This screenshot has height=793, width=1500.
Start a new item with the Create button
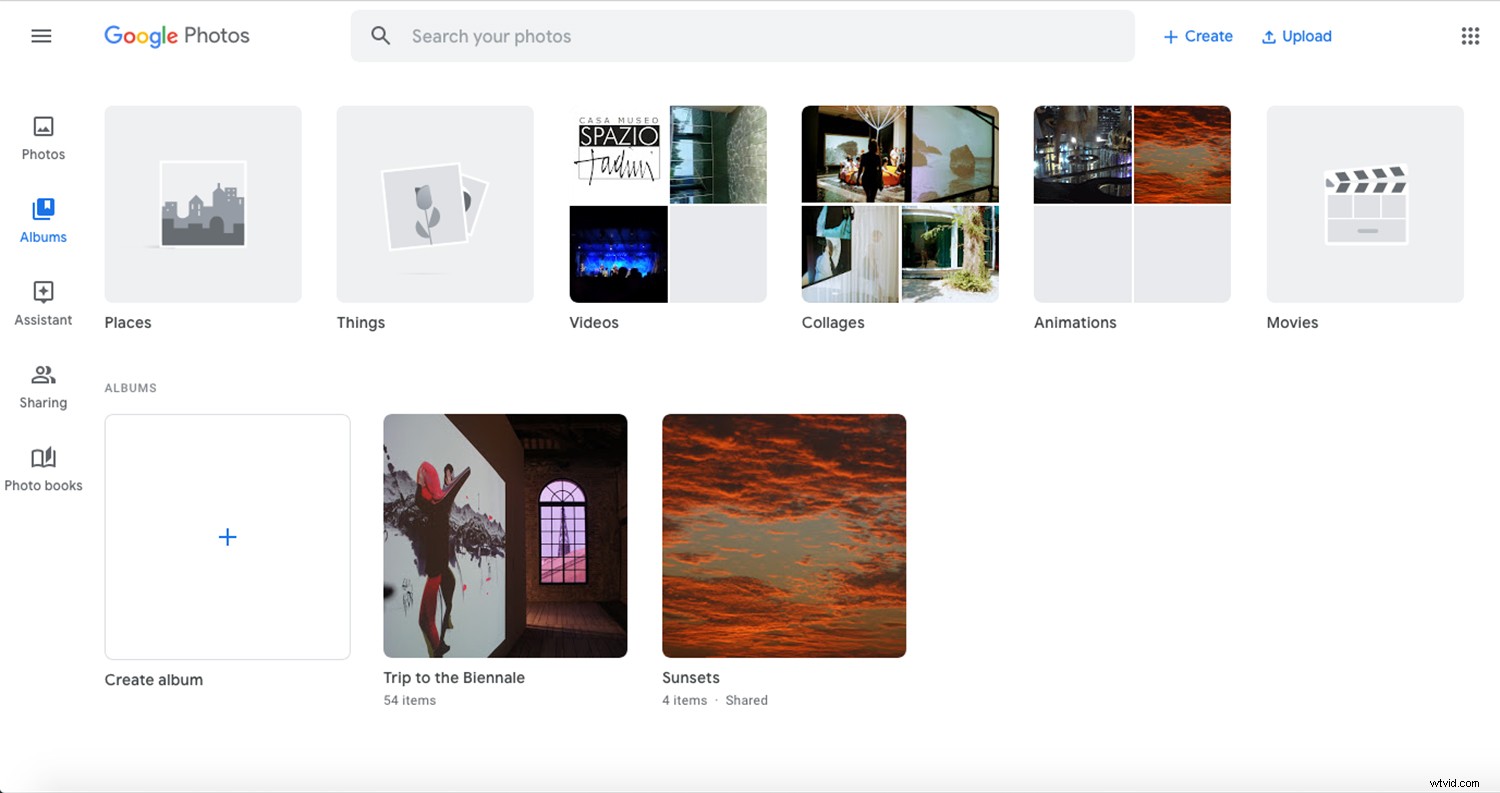[x=1197, y=36]
